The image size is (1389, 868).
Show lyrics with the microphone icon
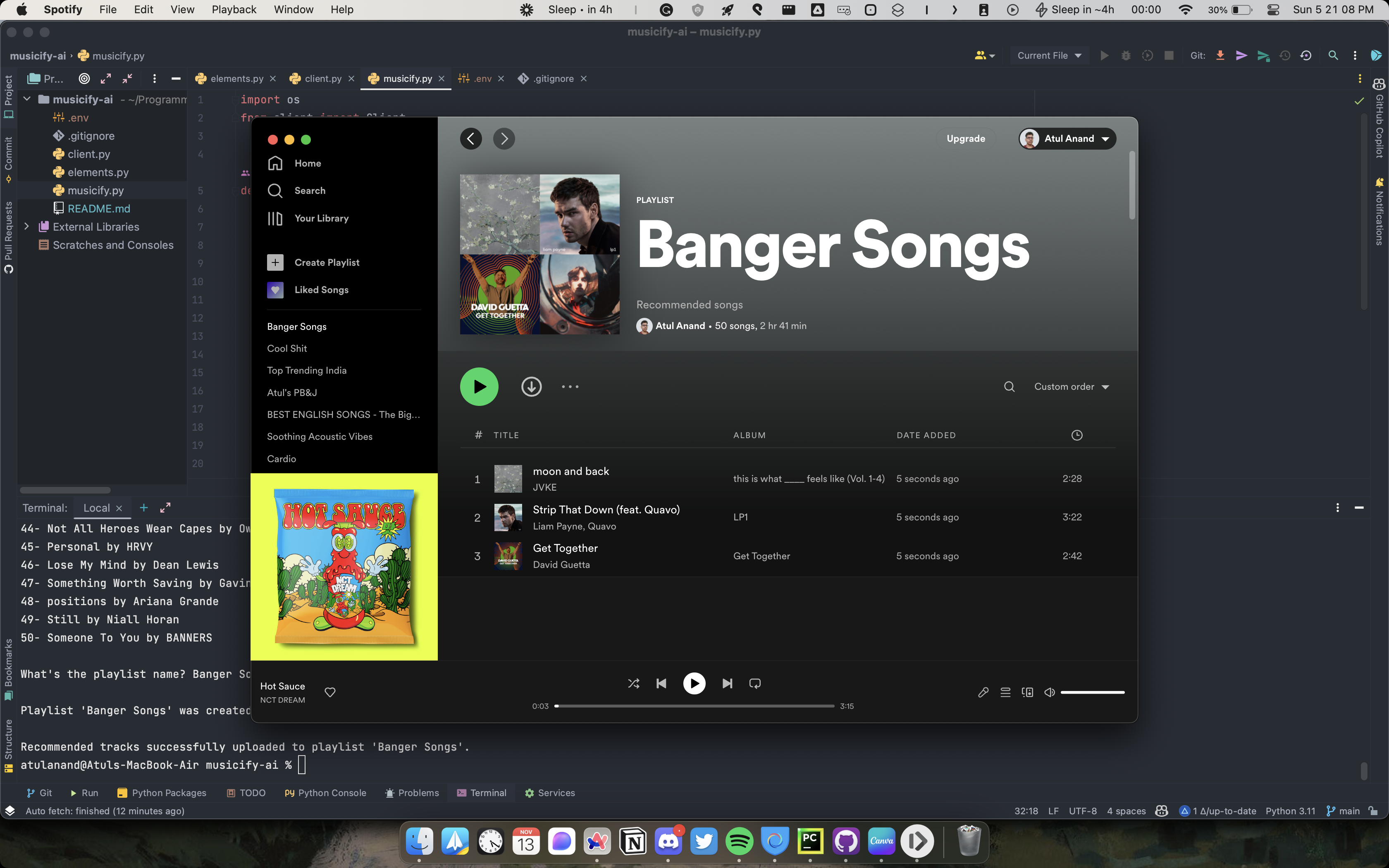tap(983, 692)
